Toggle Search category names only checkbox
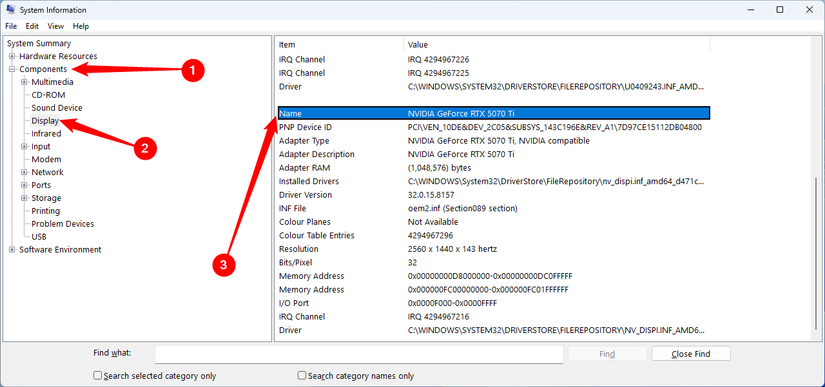Viewport: 825px width, 387px height. click(302, 376)
